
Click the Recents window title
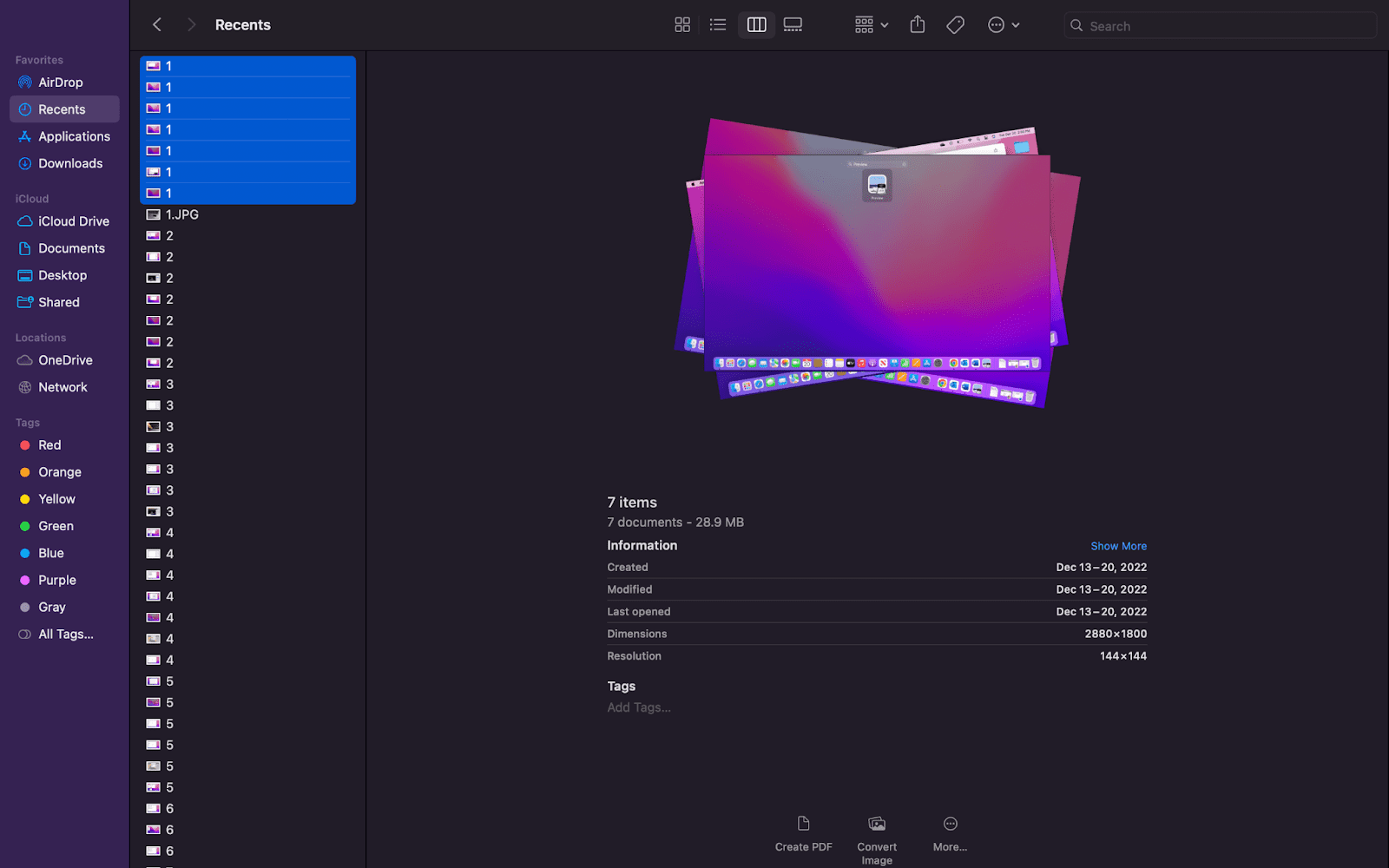(243, 25)
